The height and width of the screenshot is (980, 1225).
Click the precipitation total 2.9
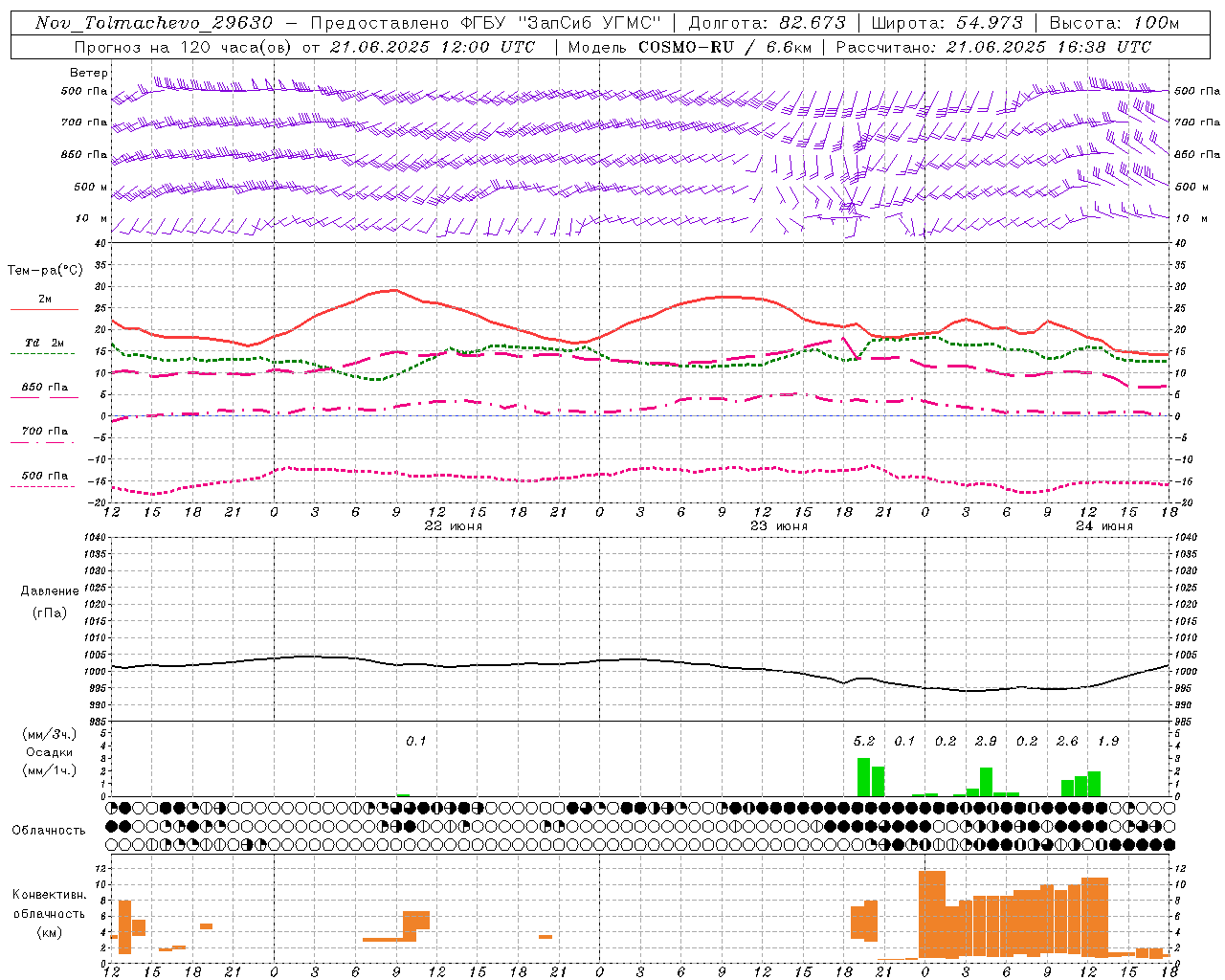click(x=986, y=741)
